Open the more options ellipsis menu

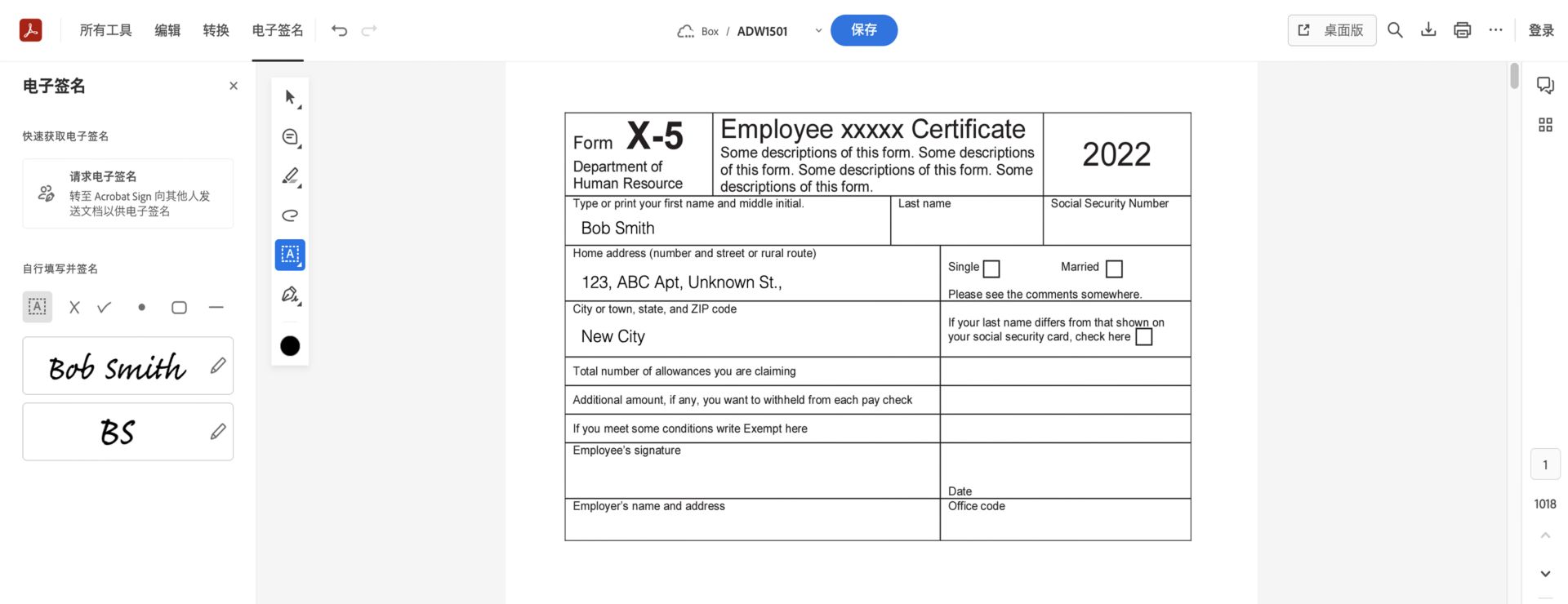point(1495,30)
